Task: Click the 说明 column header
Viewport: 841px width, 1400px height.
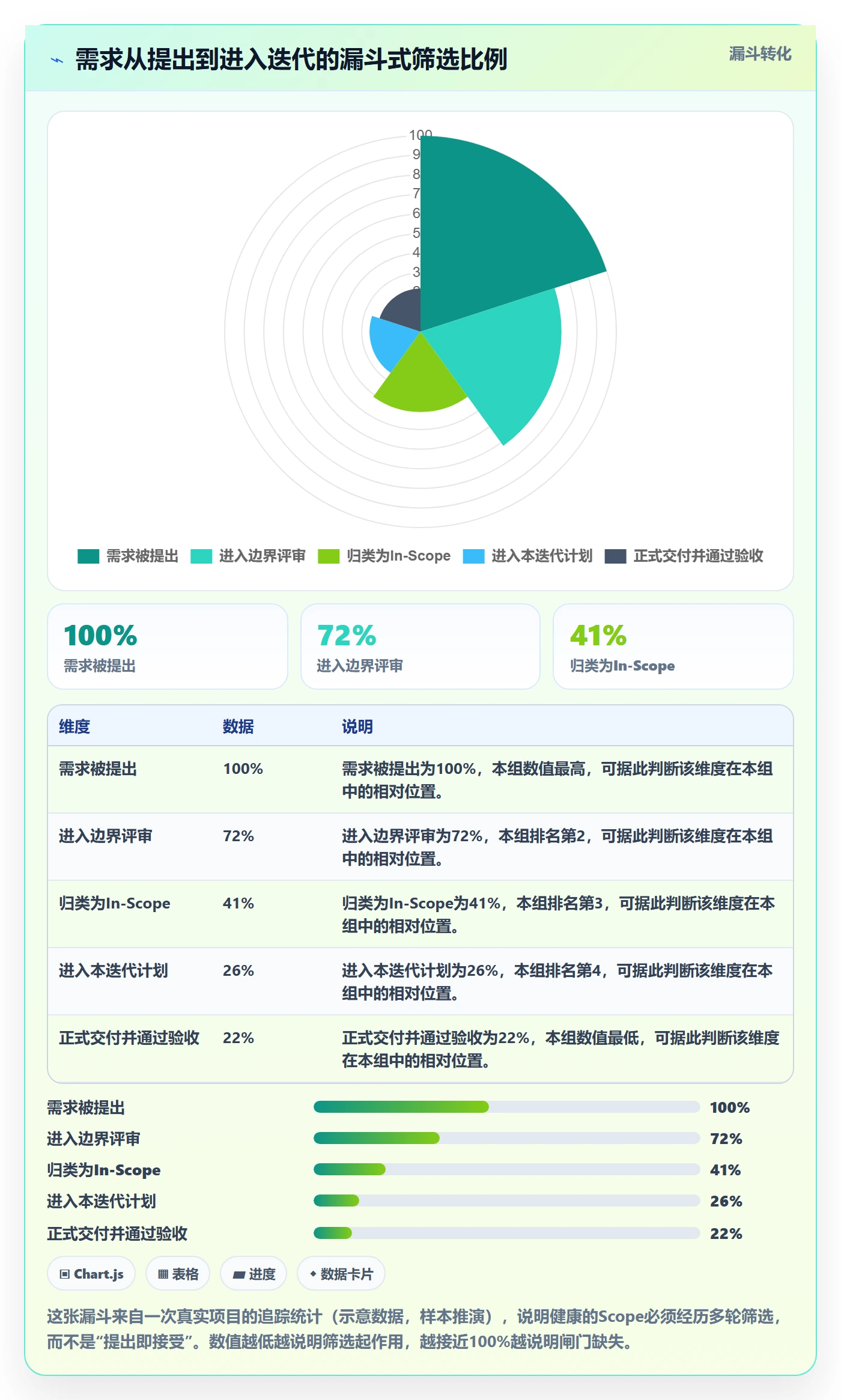Action: pos(357,726)
